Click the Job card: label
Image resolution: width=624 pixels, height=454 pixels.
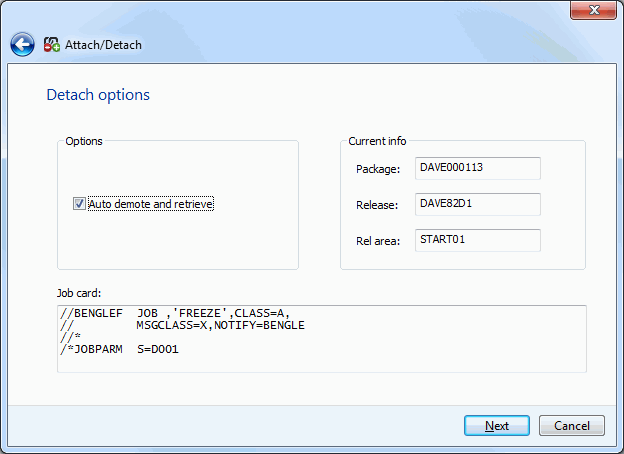point(79,293)
